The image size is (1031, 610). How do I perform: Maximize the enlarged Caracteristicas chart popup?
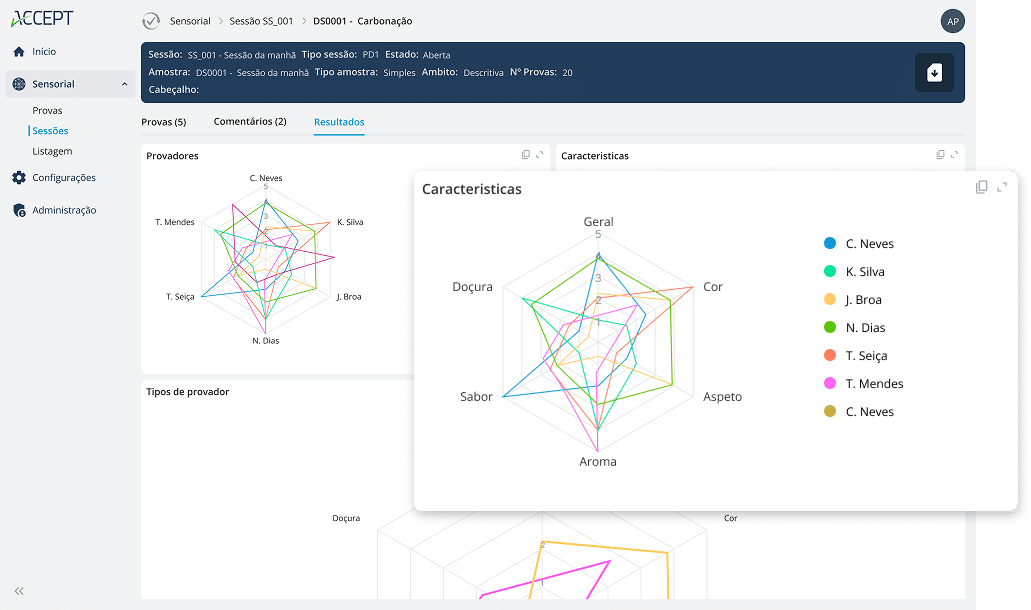click(1002, 187)
